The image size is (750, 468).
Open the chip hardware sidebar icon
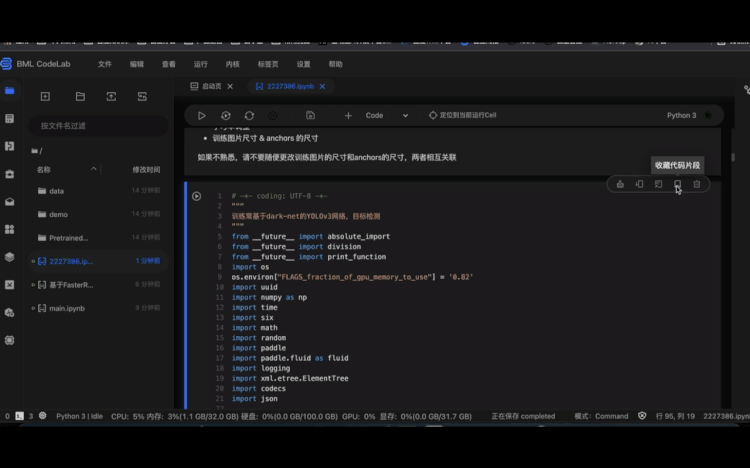tap(10, 340)
